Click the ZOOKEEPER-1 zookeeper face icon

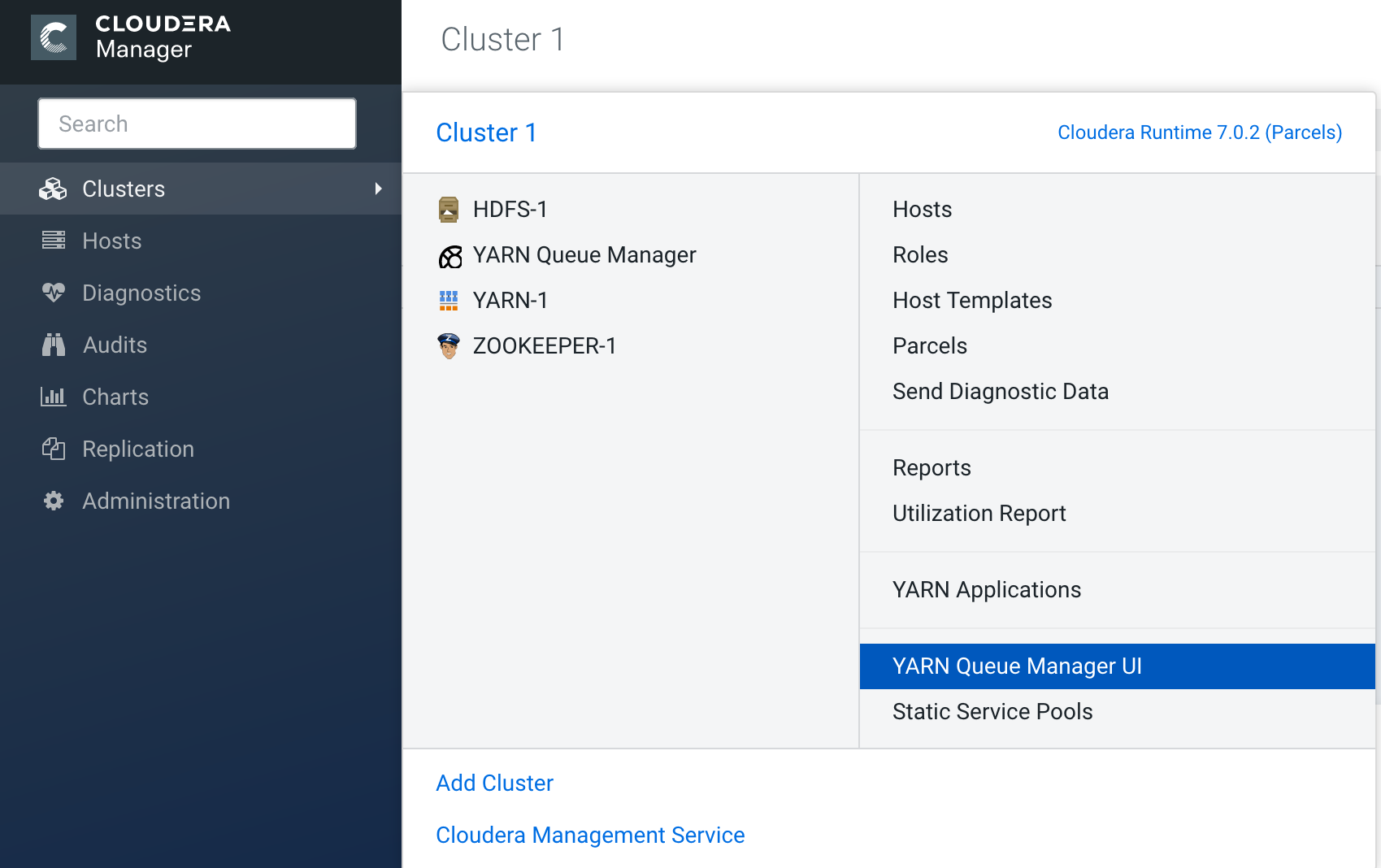449,346
